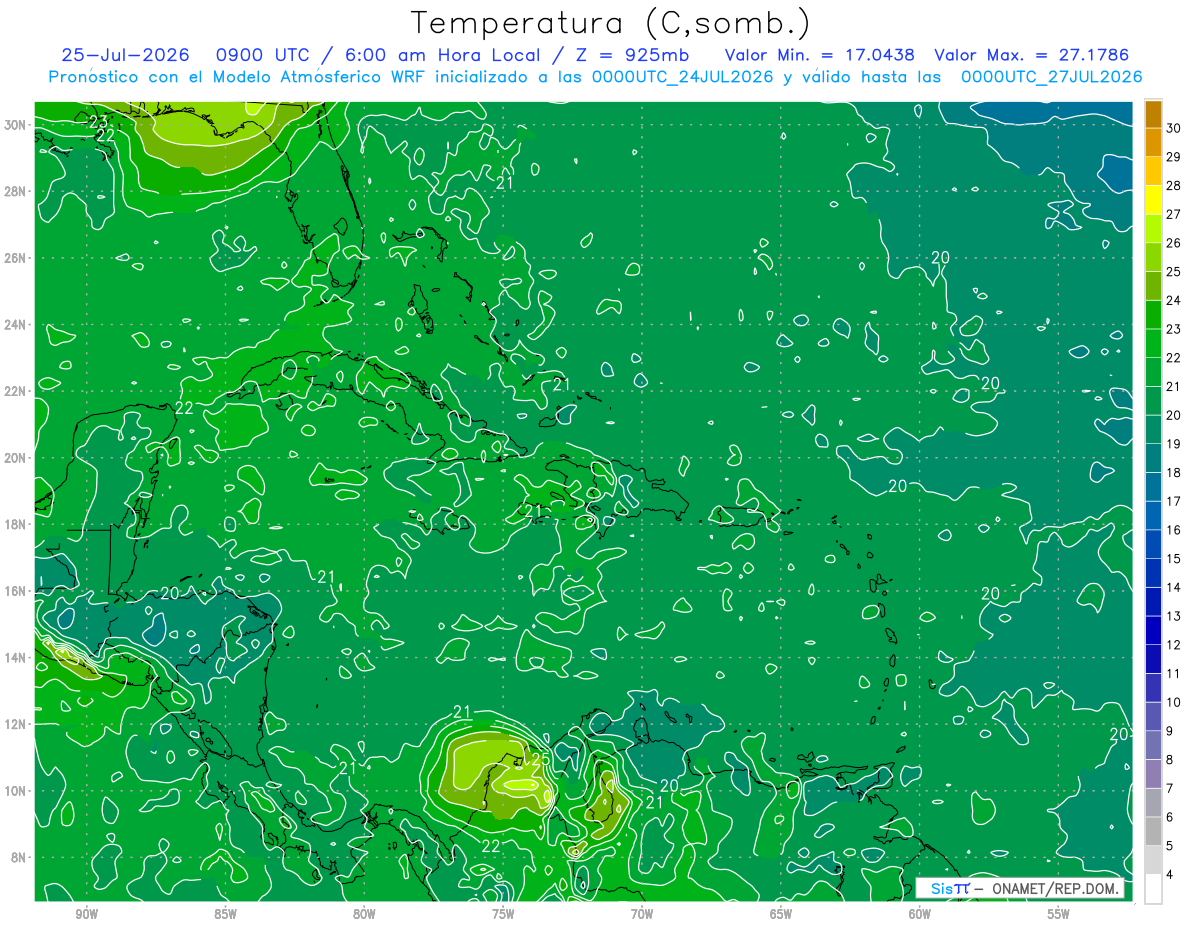Click the colorbar scale label '24'
The height and width of the screenshot is (927, 1200).
(1173, 300)
